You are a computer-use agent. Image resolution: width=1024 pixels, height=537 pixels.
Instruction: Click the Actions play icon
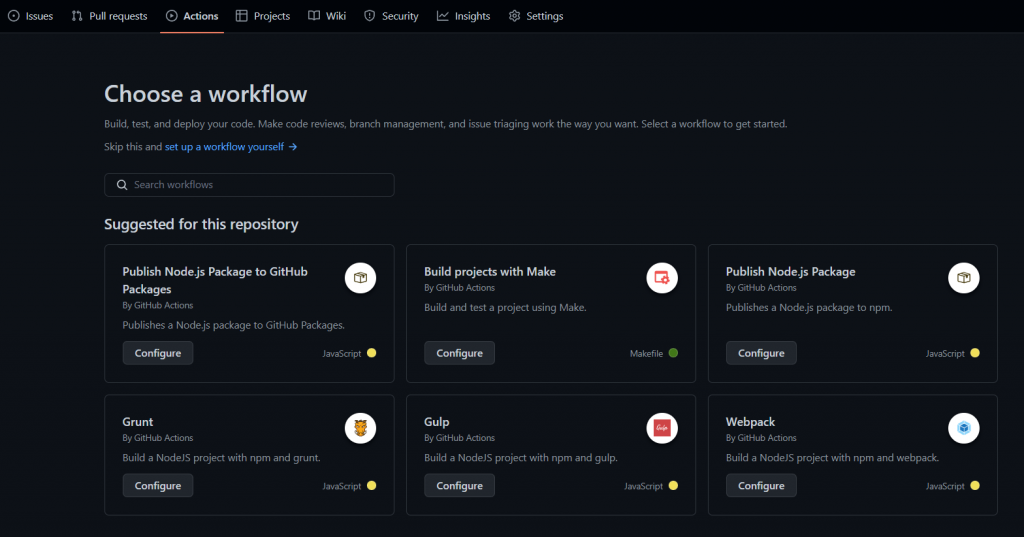point(172,16)
